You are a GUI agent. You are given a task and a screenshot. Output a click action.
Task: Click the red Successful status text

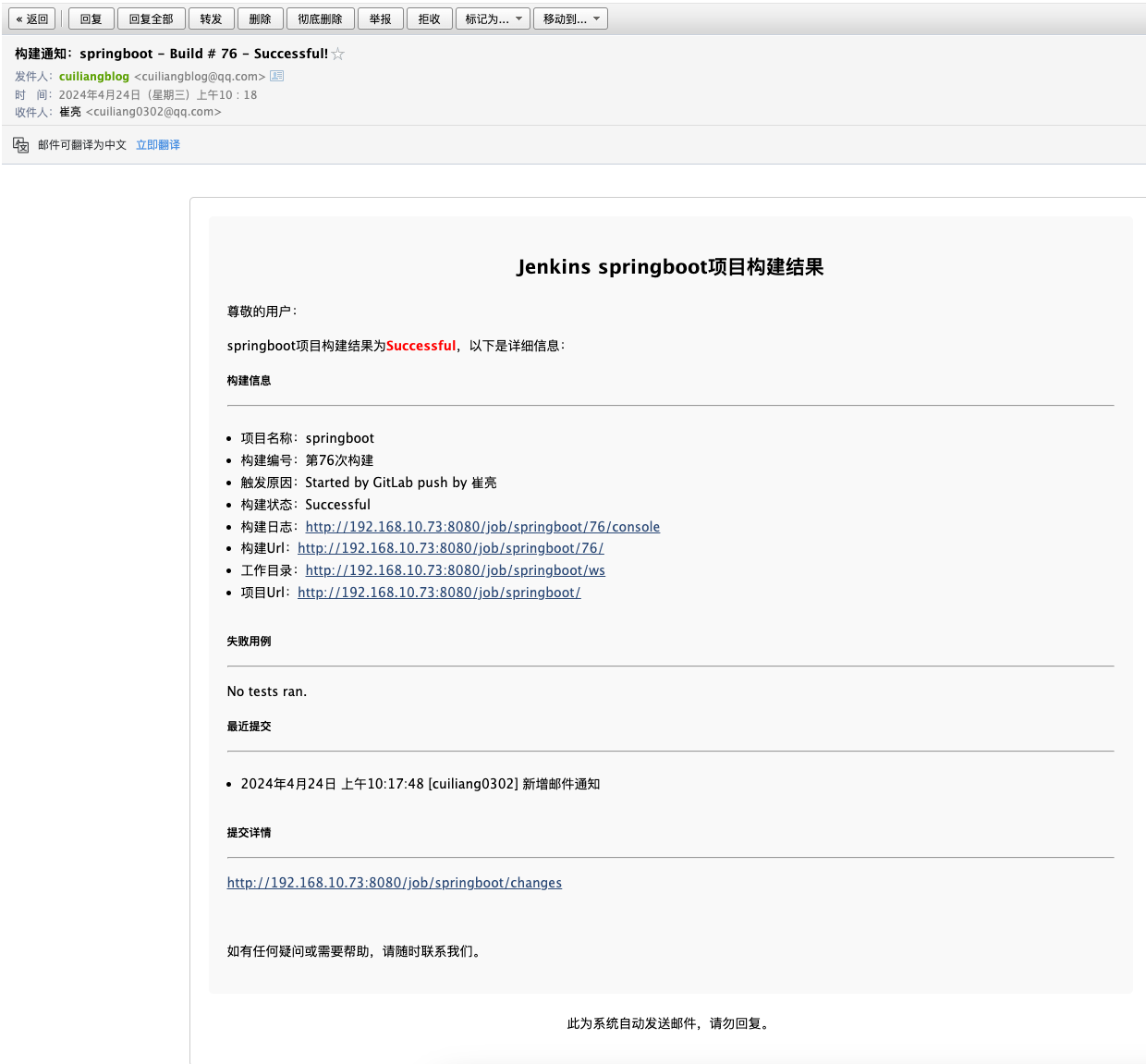coord(421,346)
